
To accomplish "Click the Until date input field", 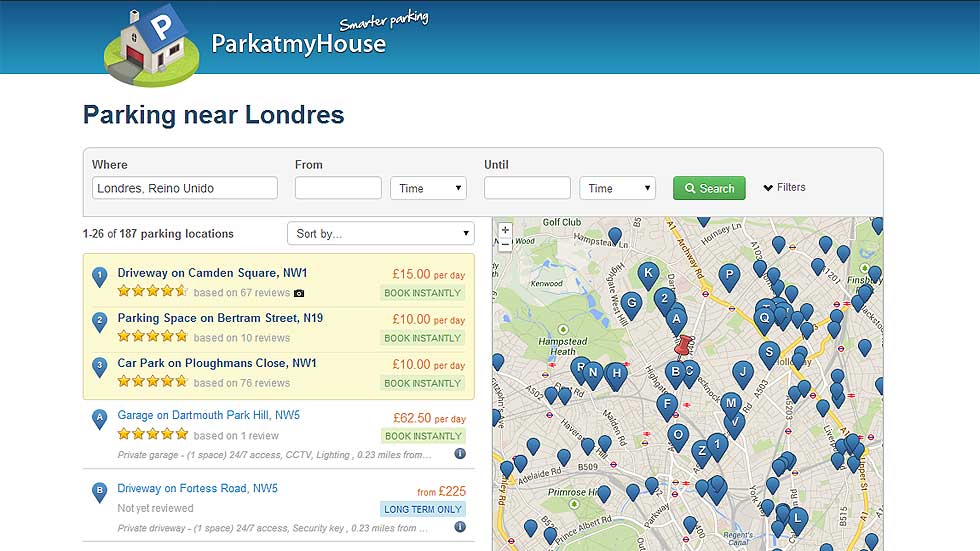I will (x=527, y=188).
